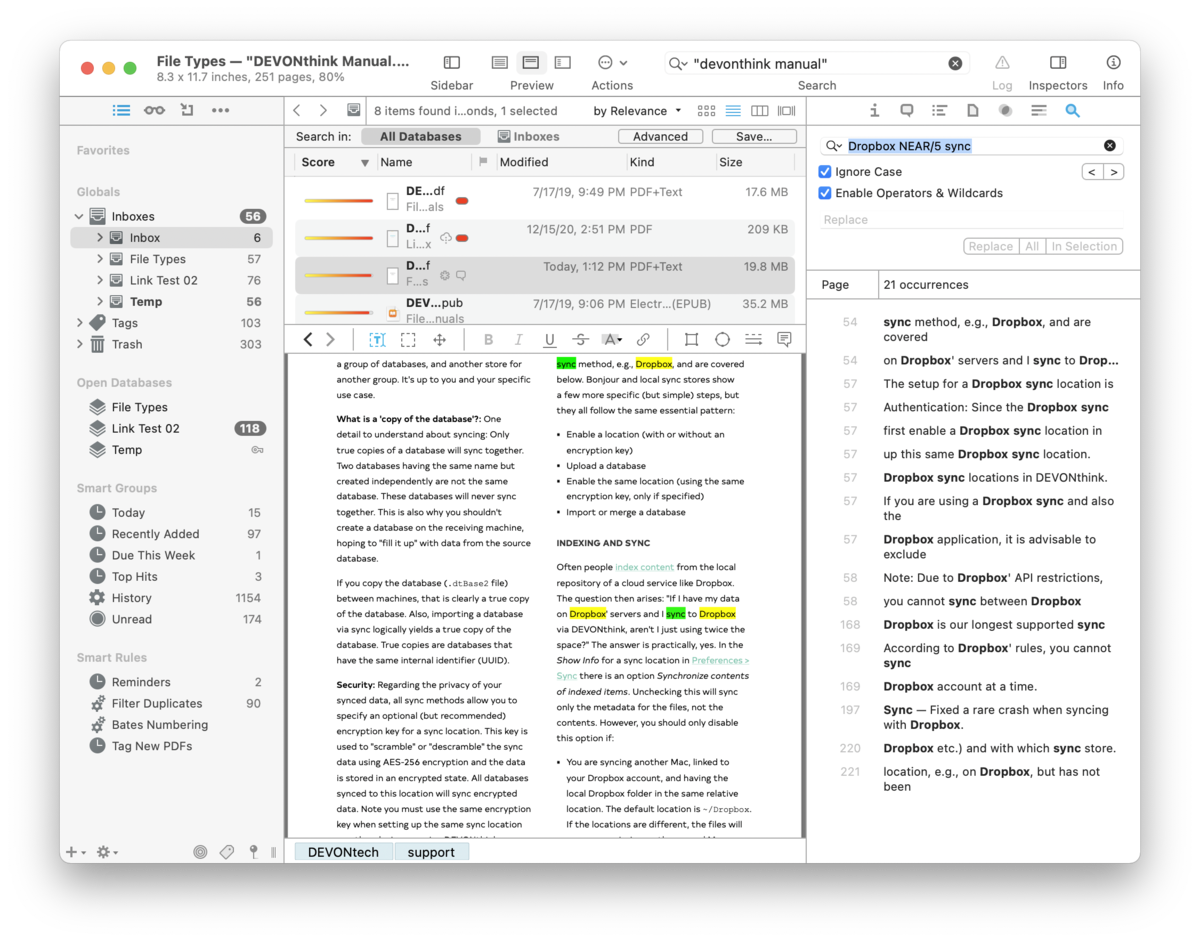The image size is (1200, 942).
Task: Open the concordance inspector tab
Action: [x=1039, y=111]
